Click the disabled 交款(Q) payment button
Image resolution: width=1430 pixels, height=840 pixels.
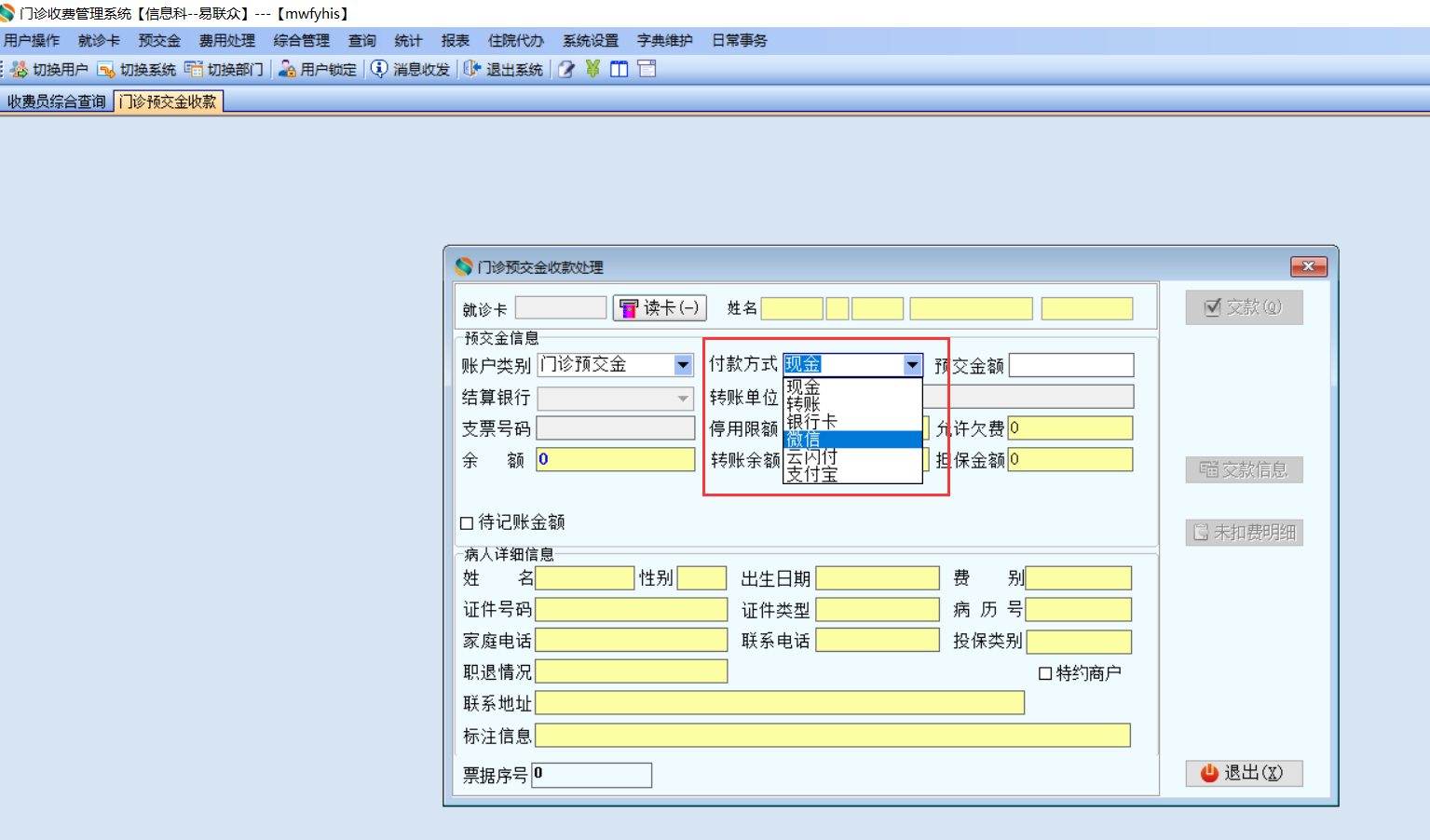point(1244,307)
